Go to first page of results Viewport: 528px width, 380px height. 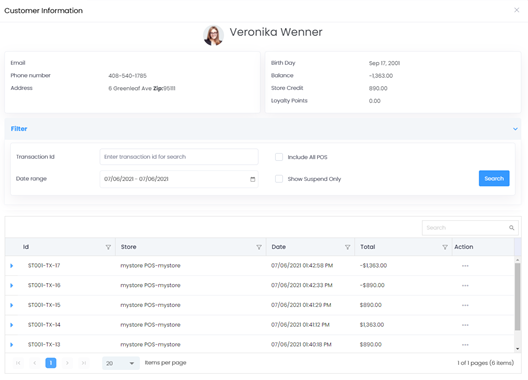click(x=18, y=363)
